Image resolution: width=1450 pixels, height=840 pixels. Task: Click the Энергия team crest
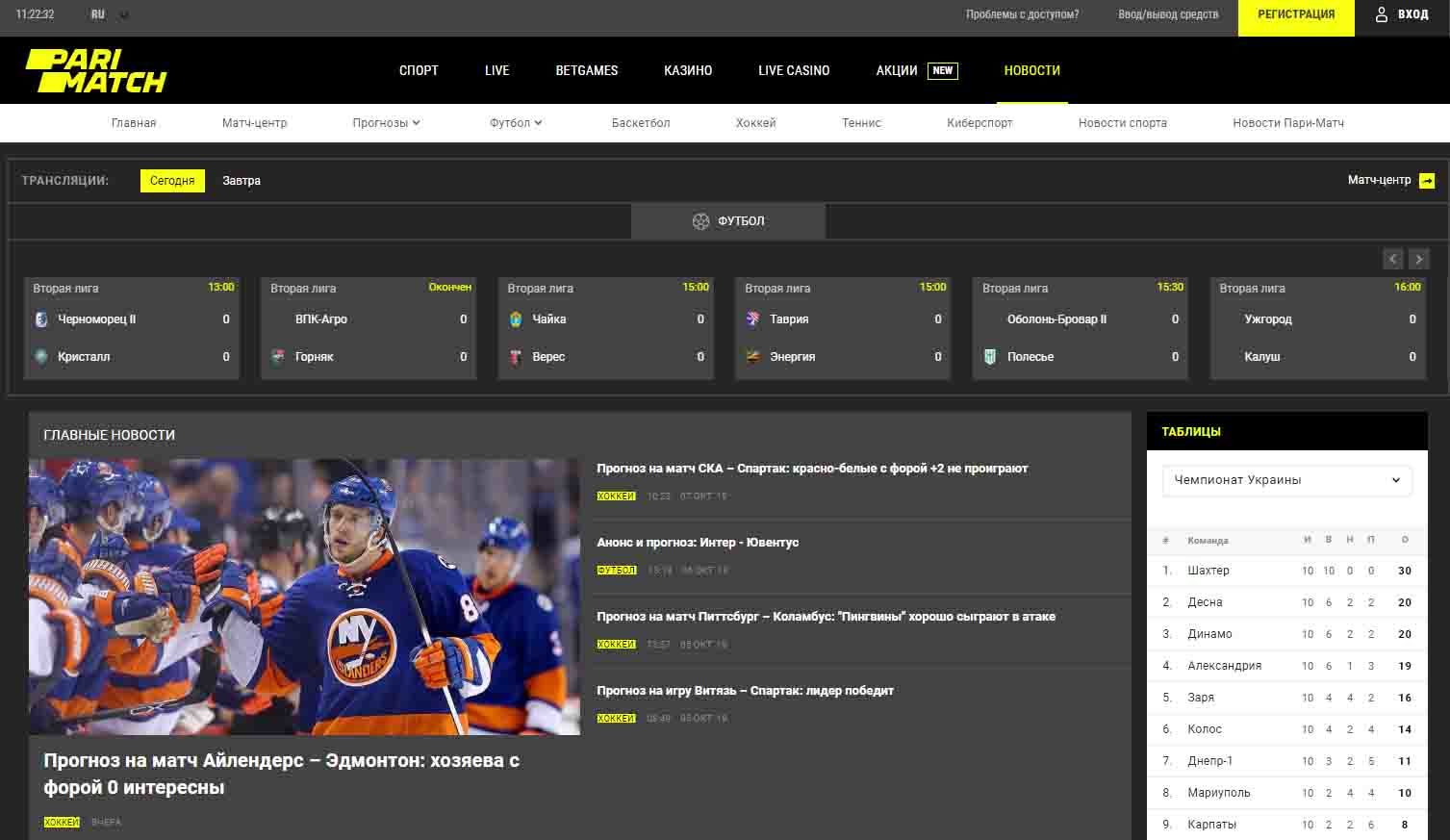(x=752, y=357)
